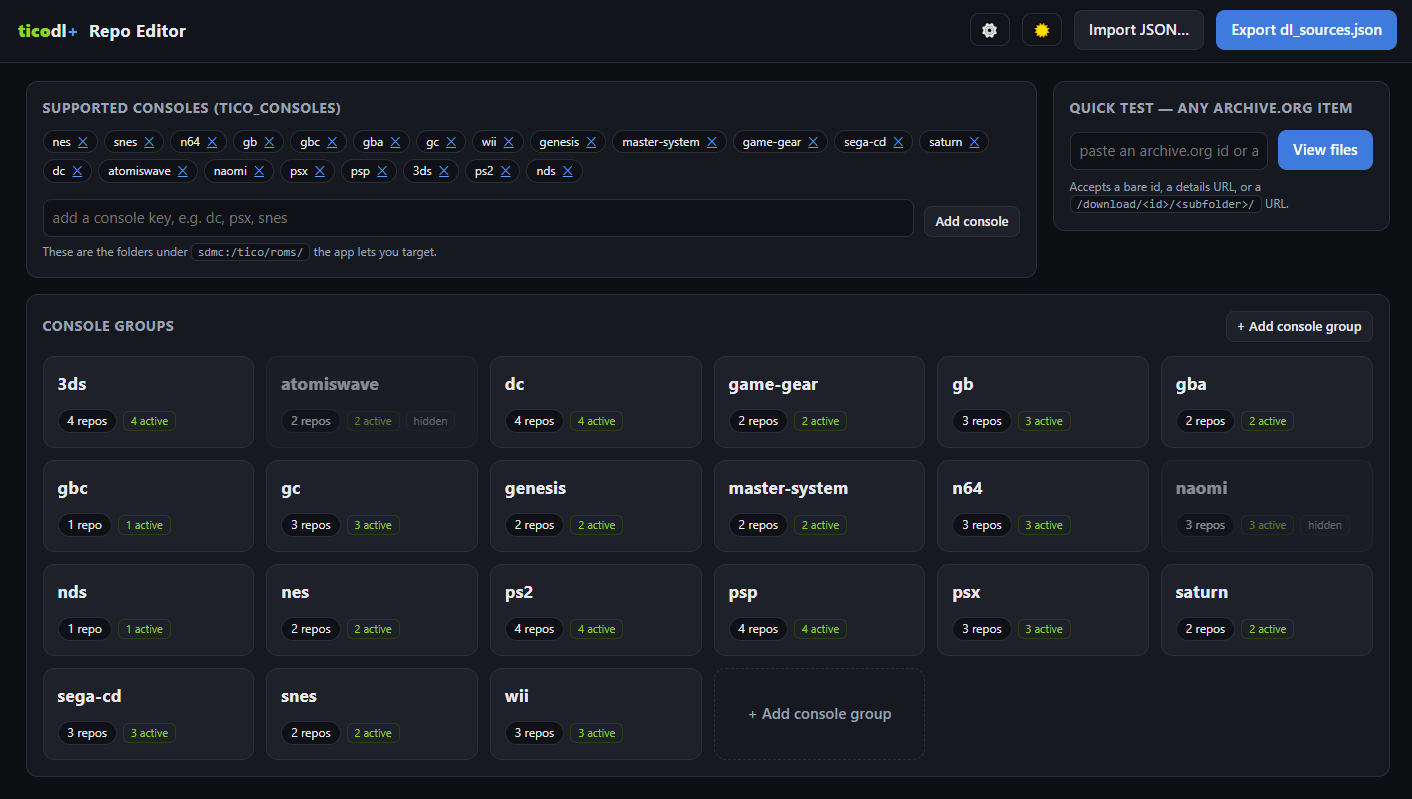Remove the dc console tag
This screenshot has width=1412, height=799.
(x=77, y=171)
